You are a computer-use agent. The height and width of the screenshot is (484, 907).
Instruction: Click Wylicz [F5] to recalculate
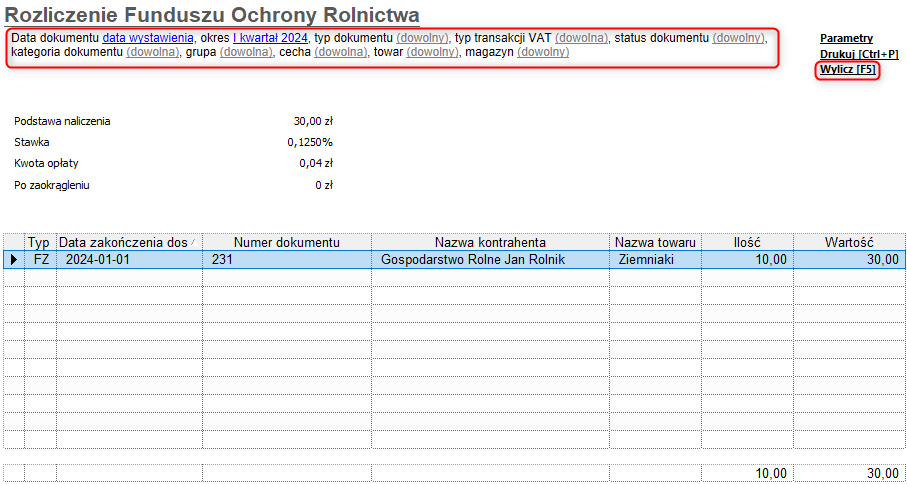847,71
